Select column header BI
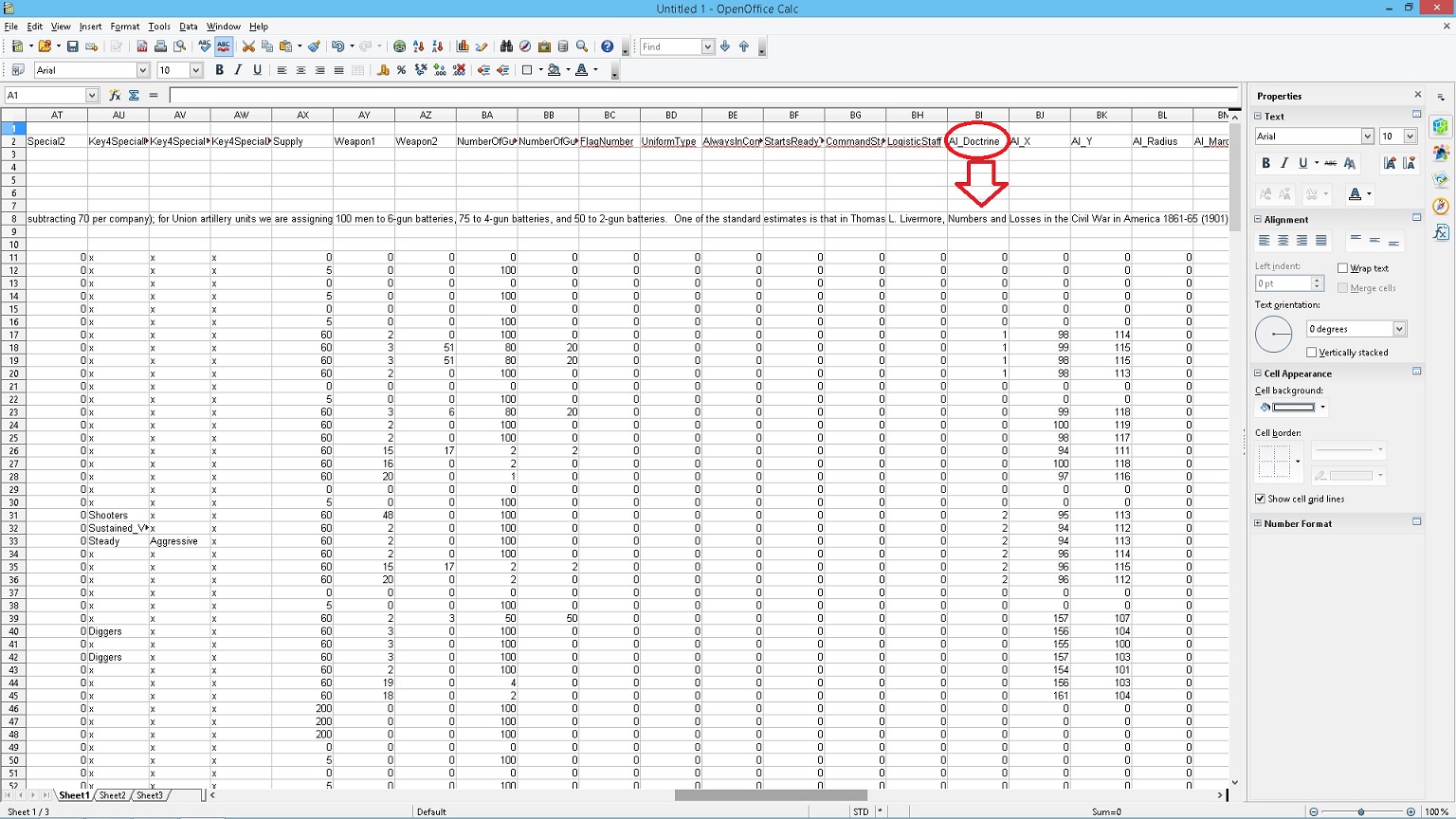Viewport: 1456px width, 819px height. click(x=978, y=115)
